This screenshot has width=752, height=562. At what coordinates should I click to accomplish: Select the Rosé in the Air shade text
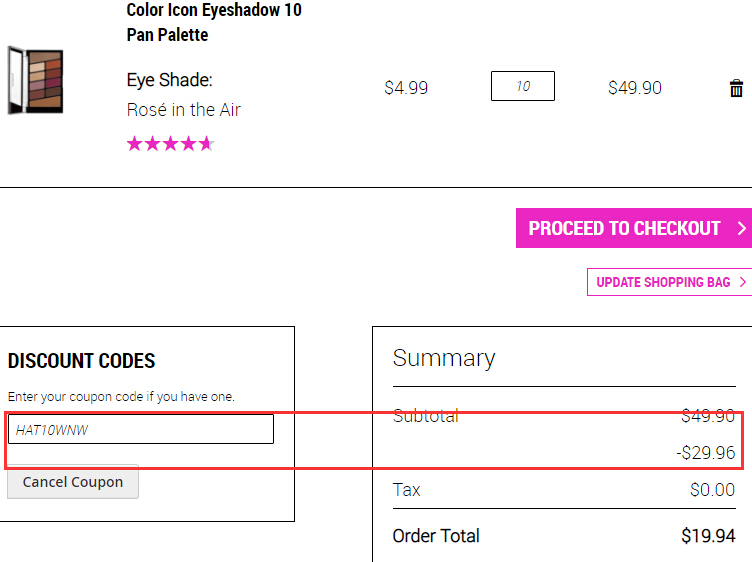184,110
